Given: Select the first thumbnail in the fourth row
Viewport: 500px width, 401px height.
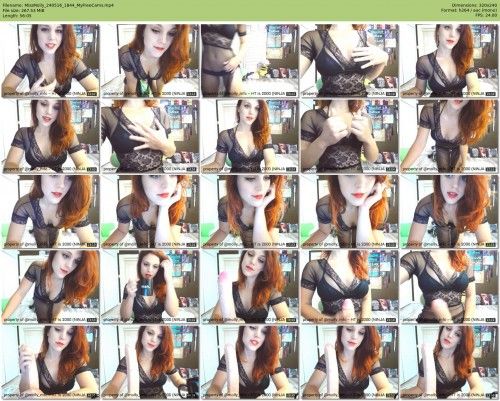Looking at the screenshot, I should click(50, 287).
